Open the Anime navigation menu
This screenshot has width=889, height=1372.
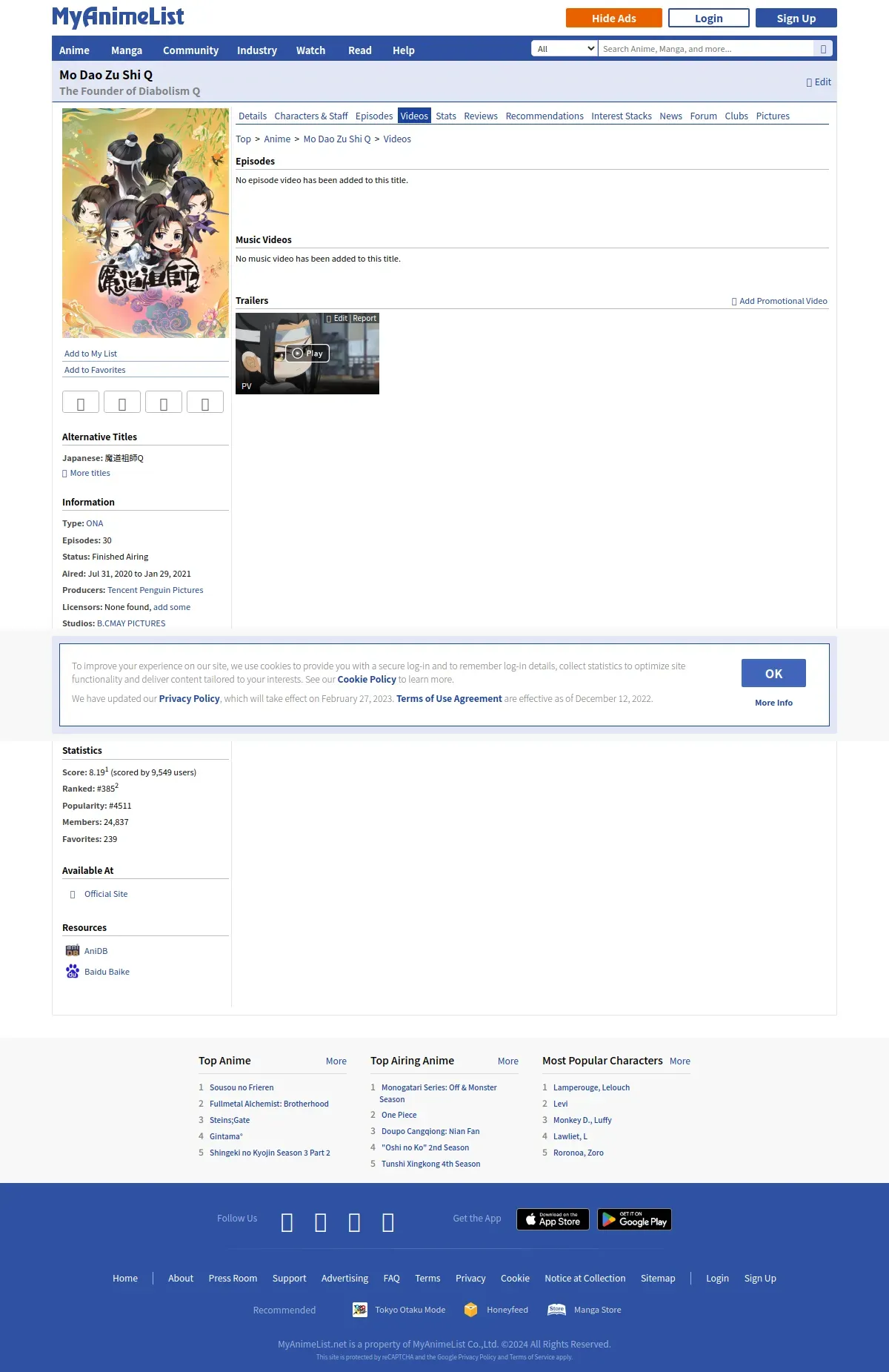coord(74,50)
